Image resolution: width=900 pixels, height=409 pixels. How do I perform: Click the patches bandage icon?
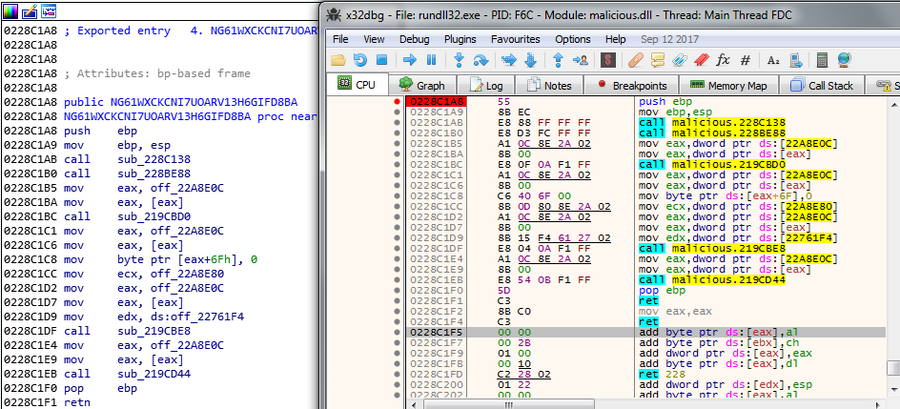coord(634,60)
